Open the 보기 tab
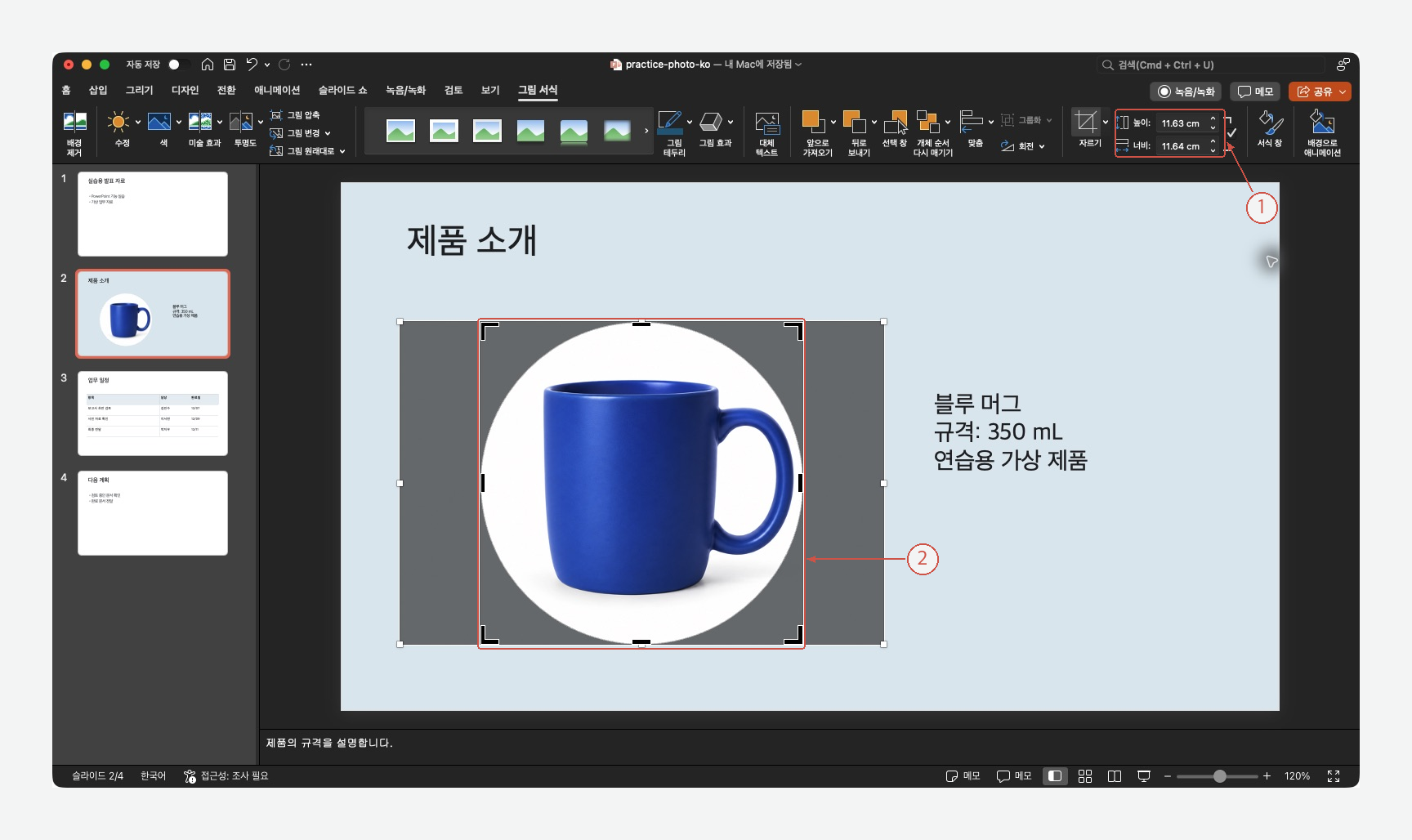 click(490, 90)
